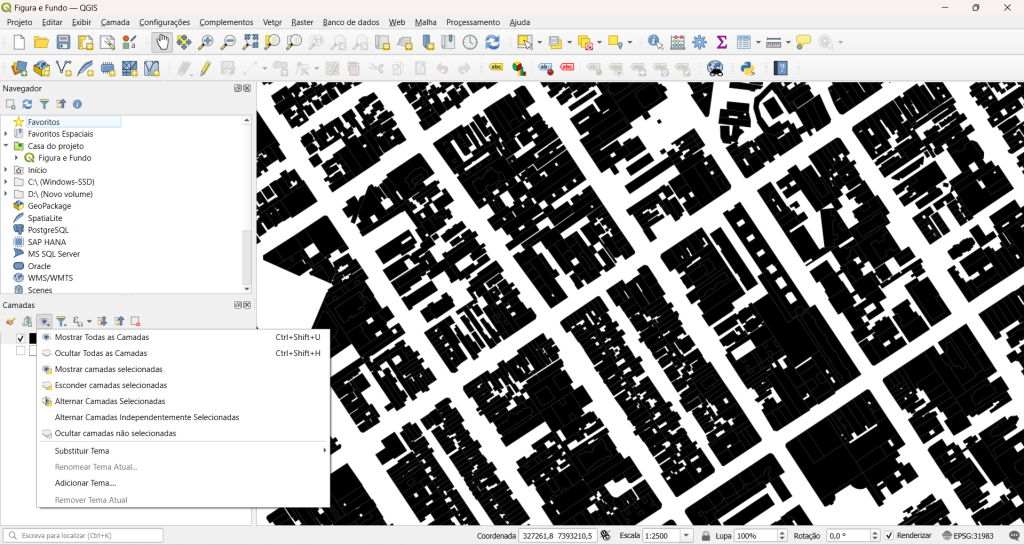The width and height of the screenshot is (1024, 545).
Task: Click the Zoom Full extent icon
Action: 250,42
